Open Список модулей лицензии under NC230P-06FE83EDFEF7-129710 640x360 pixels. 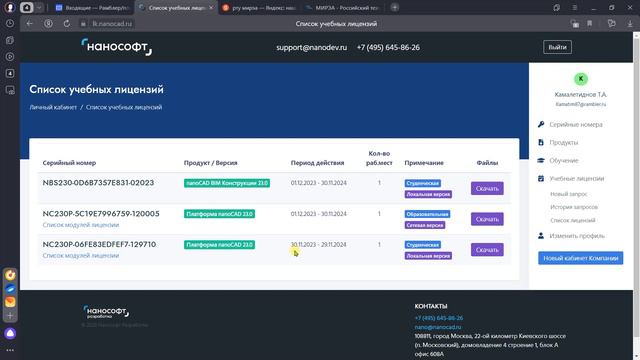click(81, 256)
